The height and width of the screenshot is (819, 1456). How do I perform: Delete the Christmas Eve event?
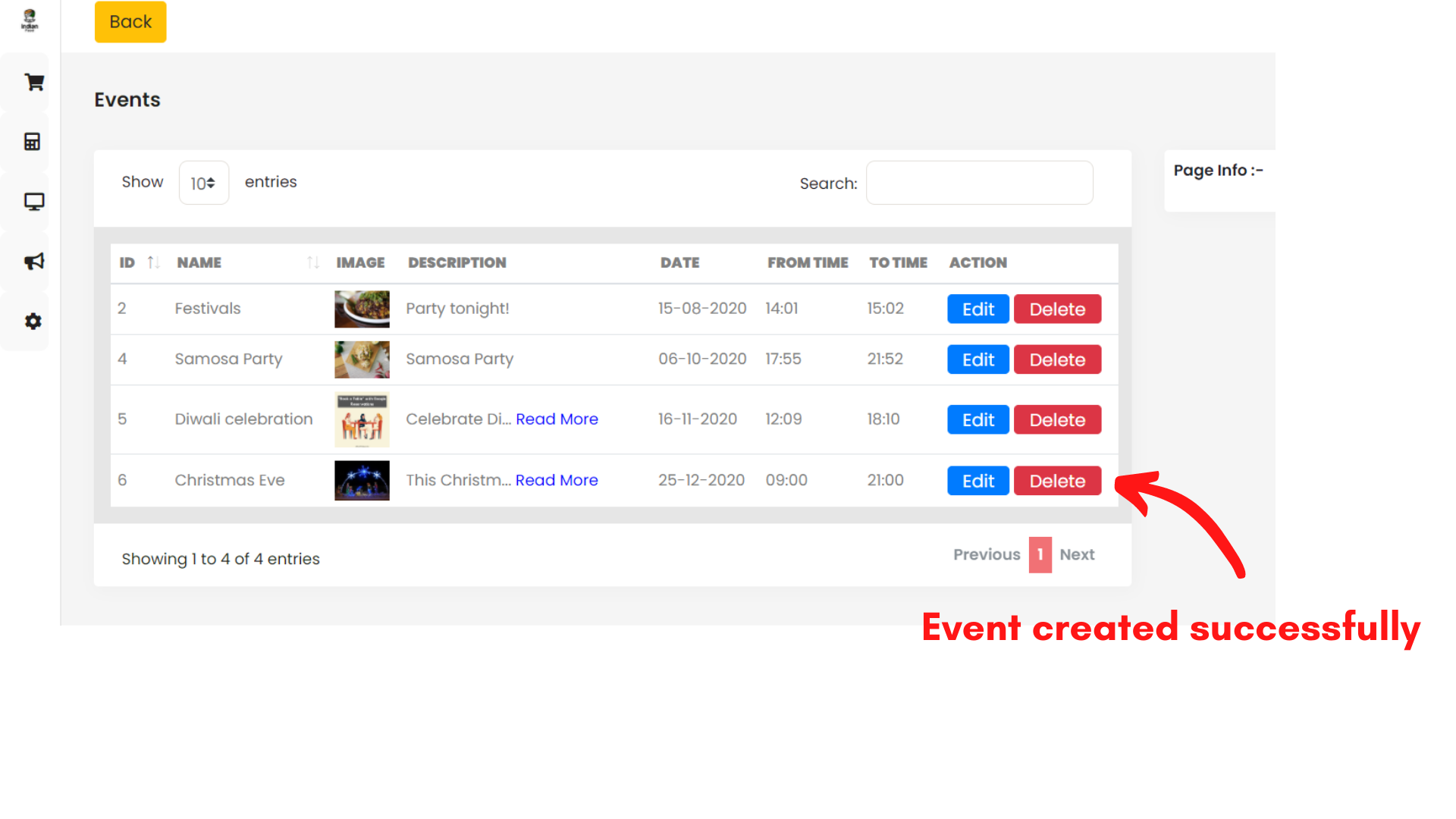tap(1056, 481)
